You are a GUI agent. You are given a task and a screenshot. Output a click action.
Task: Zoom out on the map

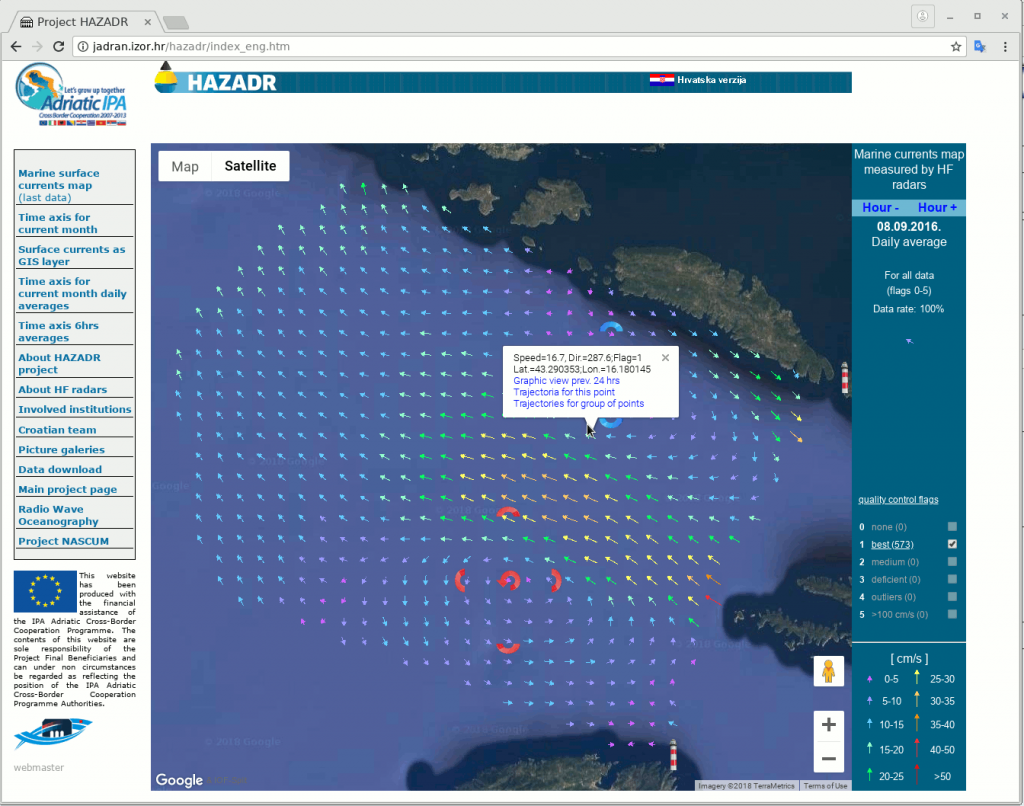pos(828,760)
